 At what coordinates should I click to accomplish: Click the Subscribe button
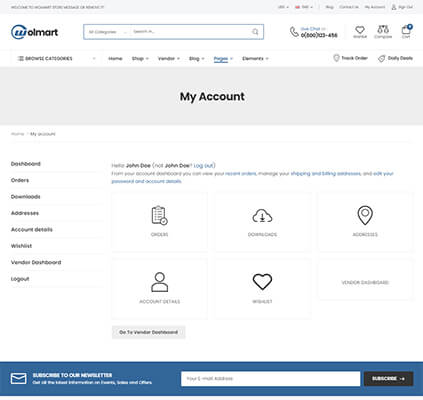click(x=388, y=379)
